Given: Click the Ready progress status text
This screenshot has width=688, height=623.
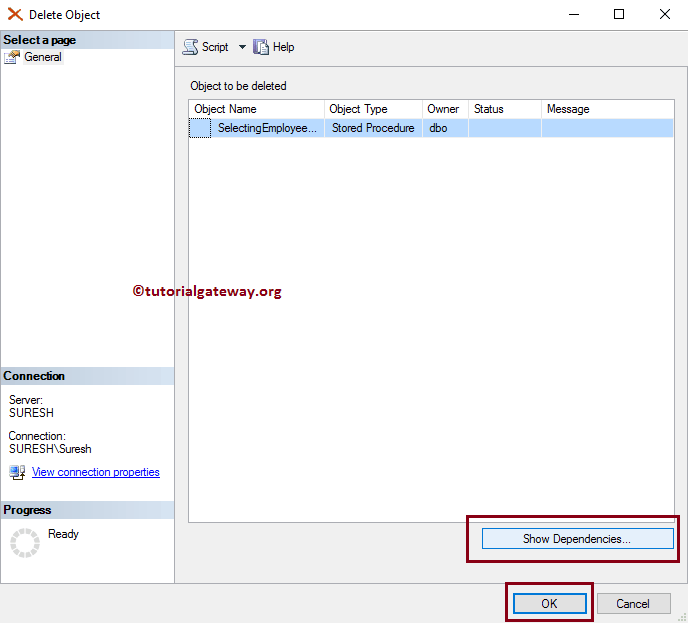Looking at the screenshot, I should tap(63, 534).
